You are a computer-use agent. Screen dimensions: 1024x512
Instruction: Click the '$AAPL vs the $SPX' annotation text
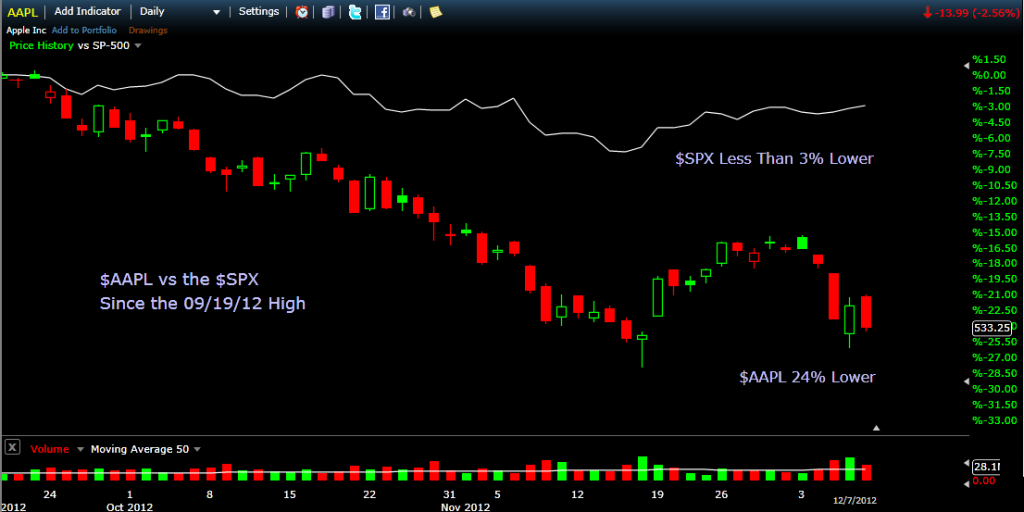coord(179,280)
